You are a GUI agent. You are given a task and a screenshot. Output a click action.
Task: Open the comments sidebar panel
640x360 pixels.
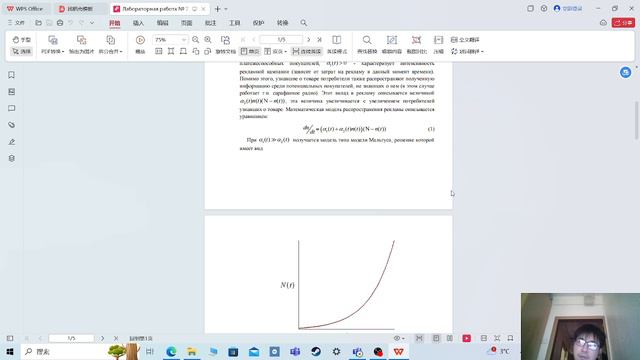11,108
